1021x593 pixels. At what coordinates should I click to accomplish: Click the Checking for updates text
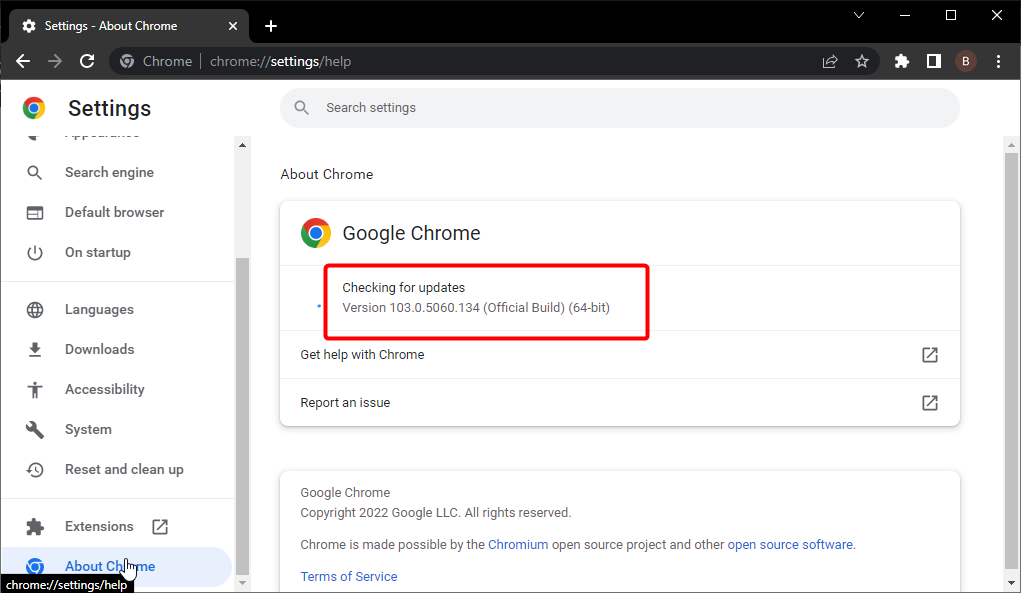pyautogui.click(x=404, y=288)
